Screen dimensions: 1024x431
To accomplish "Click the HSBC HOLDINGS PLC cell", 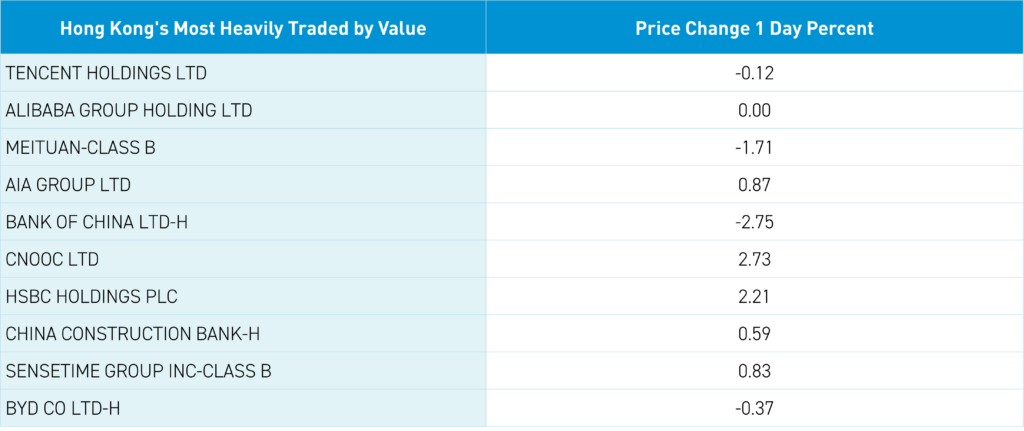I will [92, 296].
